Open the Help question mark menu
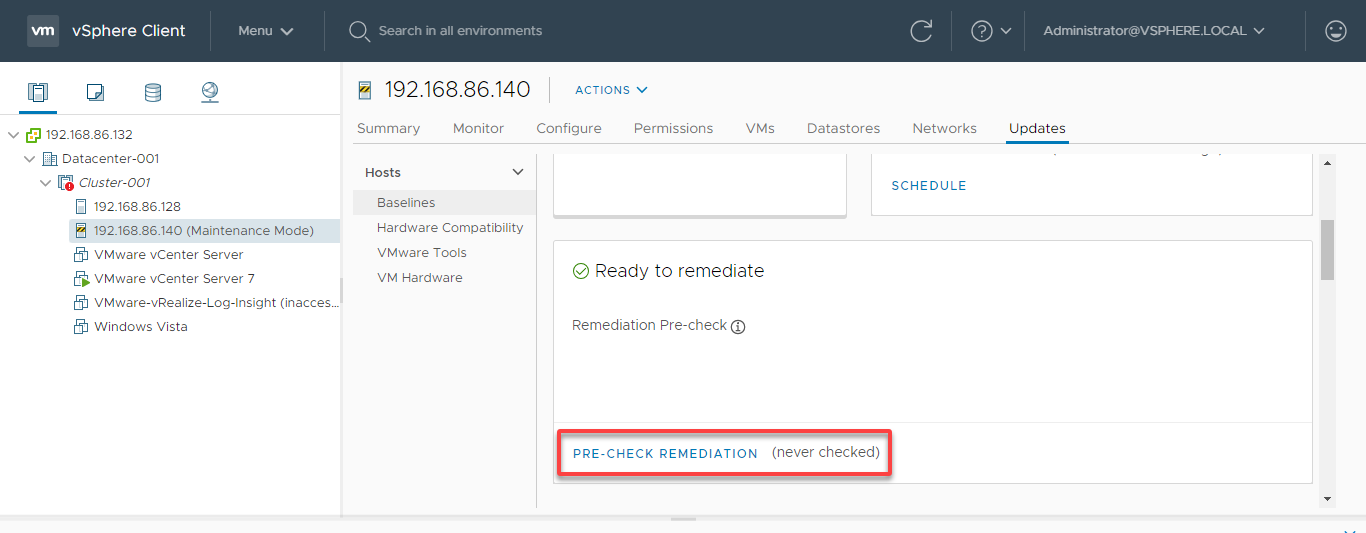Viewport: 1366px width, 533px height. pyautogui.click(x=991, y=31)
